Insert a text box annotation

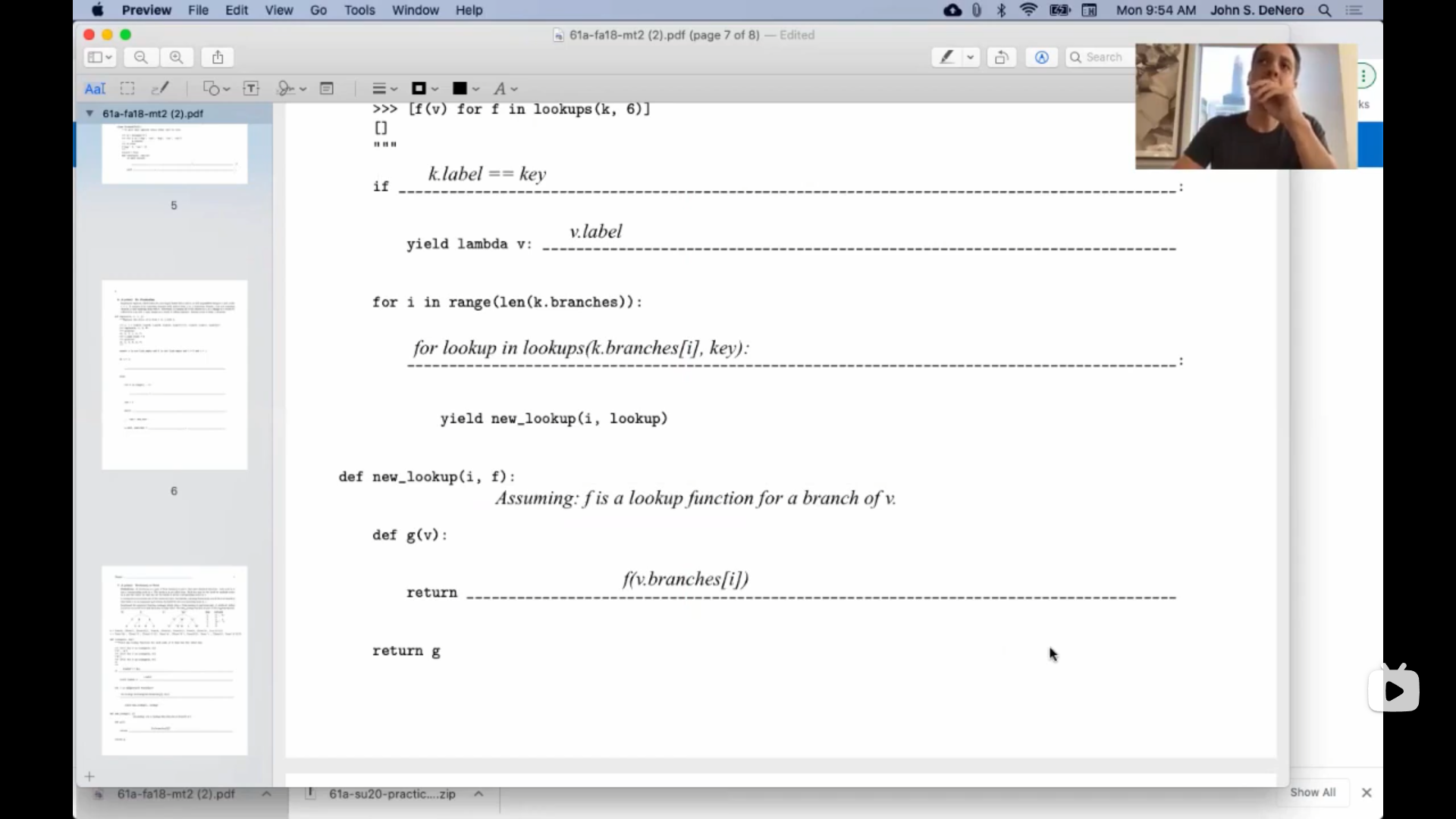[x=251, y=89]
